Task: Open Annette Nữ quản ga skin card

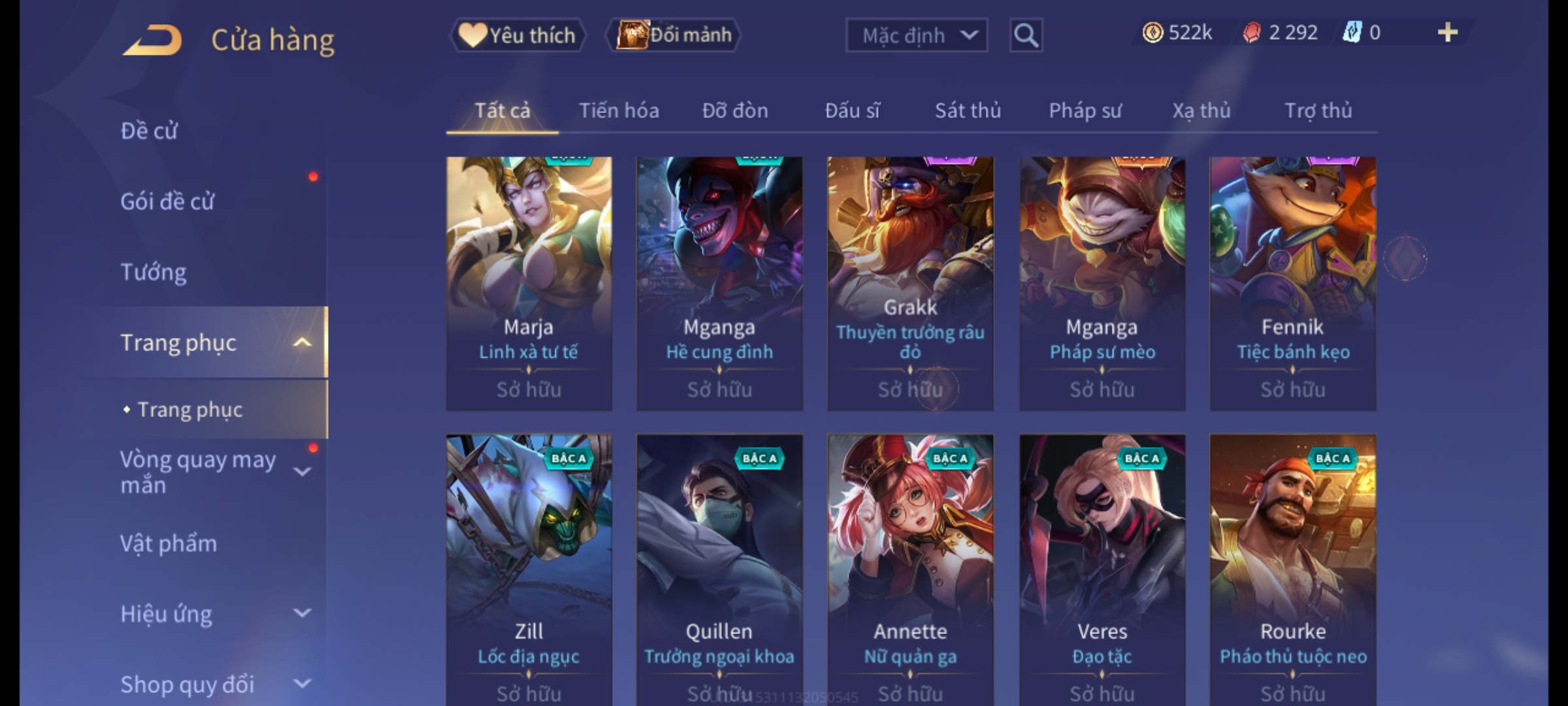Action: coord(910,569)
